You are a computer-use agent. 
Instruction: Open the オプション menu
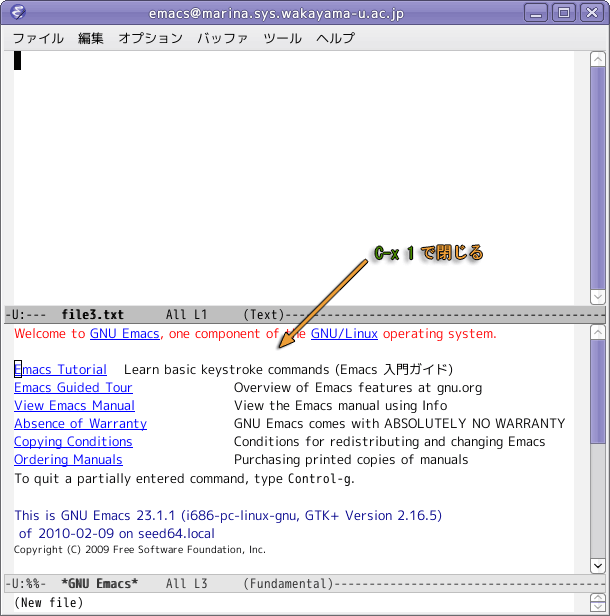tap(150, 38)
